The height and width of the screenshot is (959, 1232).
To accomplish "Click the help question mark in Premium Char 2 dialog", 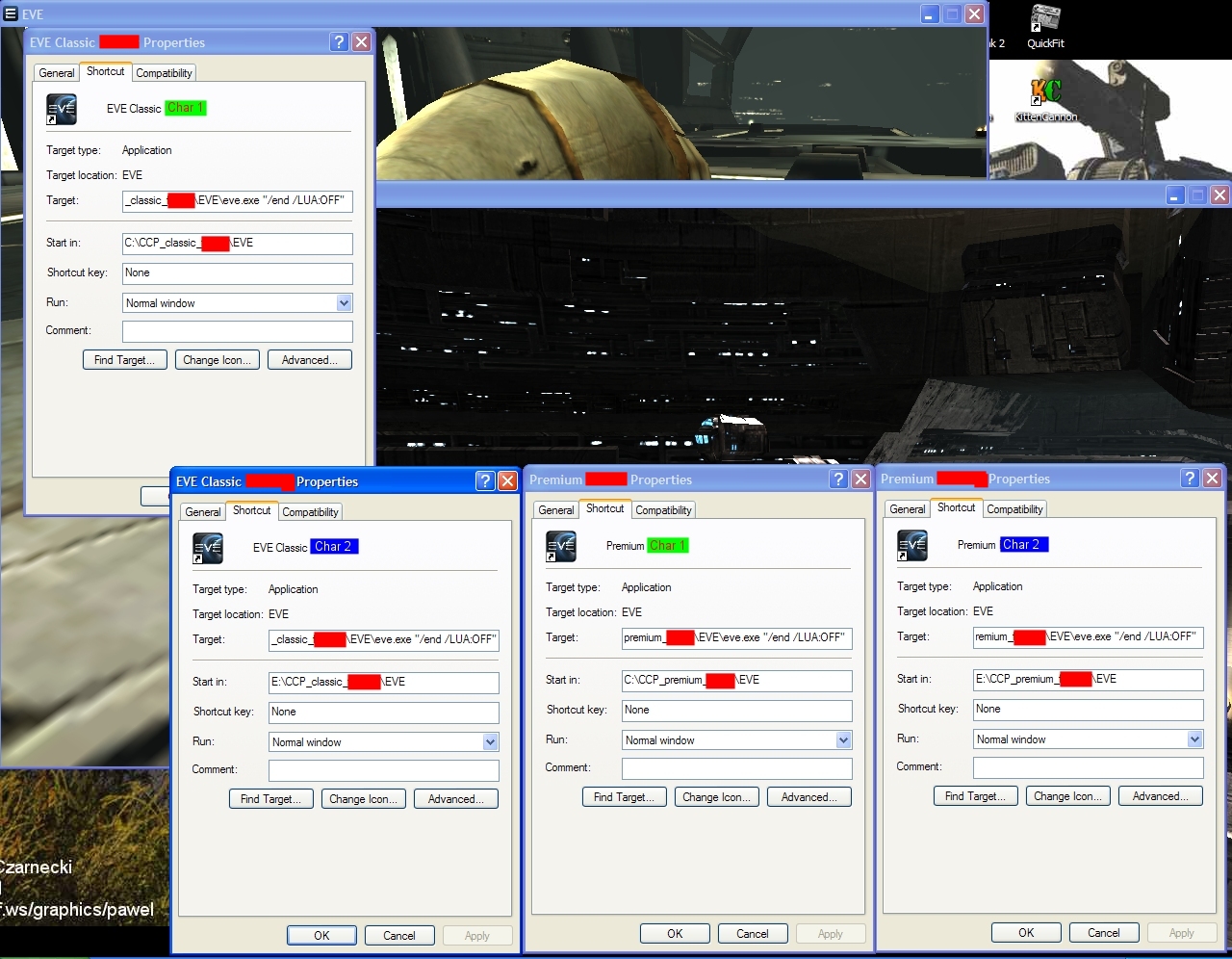I will (1190, 478).
